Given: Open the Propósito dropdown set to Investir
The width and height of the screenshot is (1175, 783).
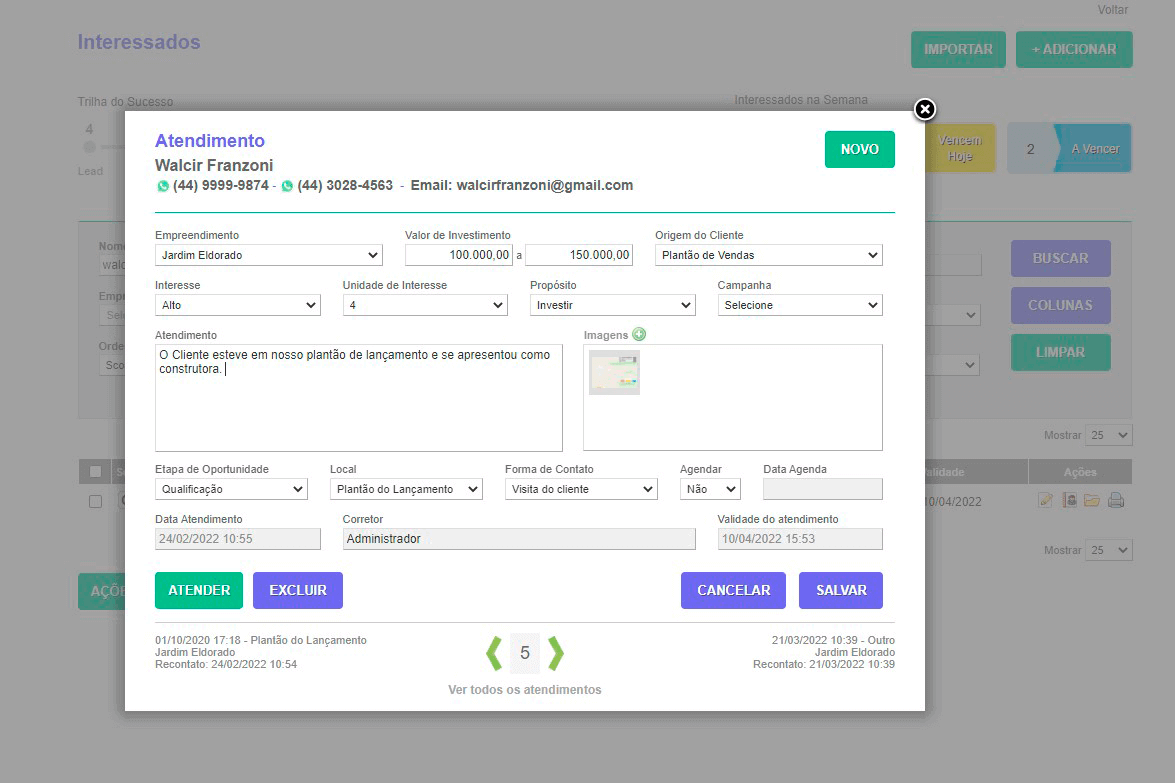Looking at the screenshot, I should tap(612, 305).
